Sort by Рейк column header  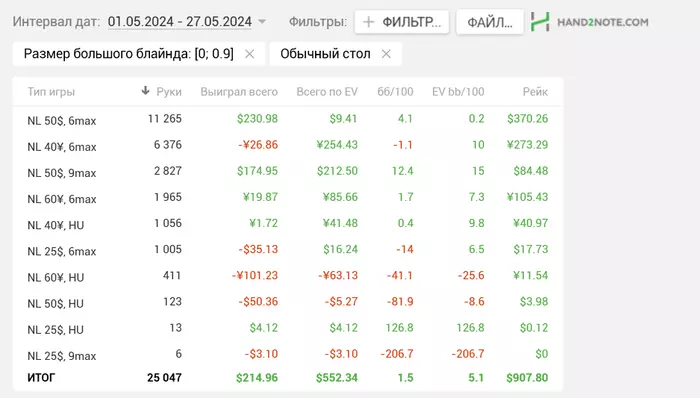(x=535, y=92)
